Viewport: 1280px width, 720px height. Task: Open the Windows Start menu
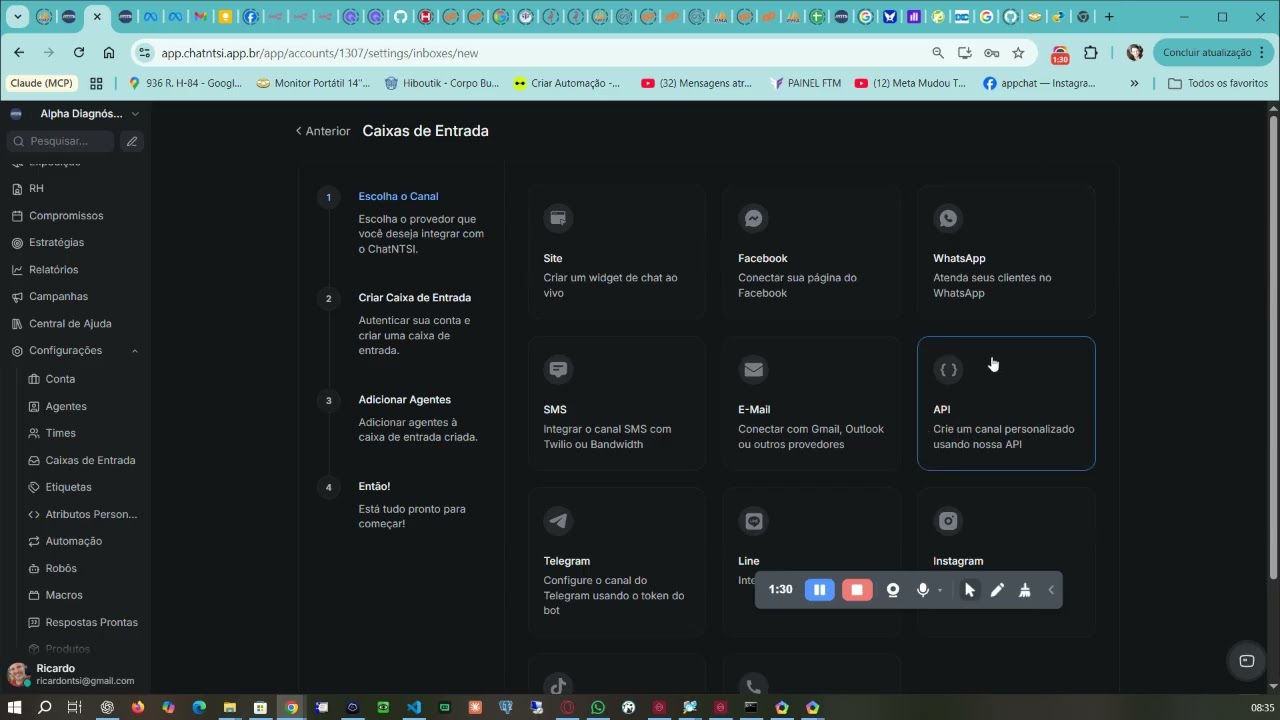click(x=15, y=707)
